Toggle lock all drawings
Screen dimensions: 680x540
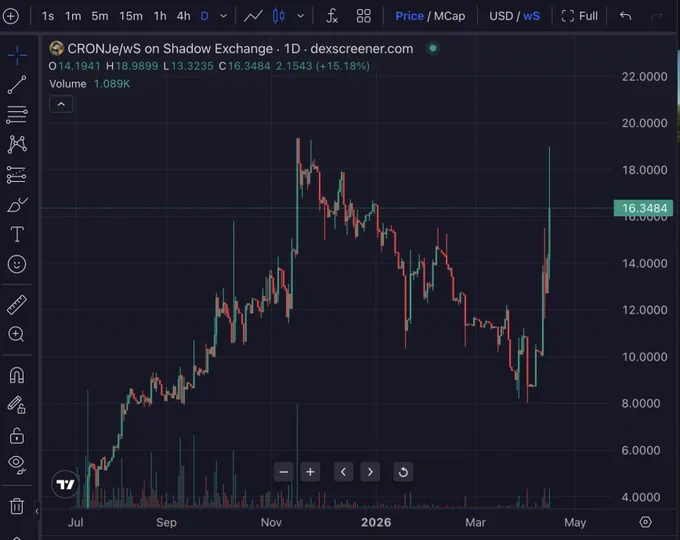coord(17,435)
